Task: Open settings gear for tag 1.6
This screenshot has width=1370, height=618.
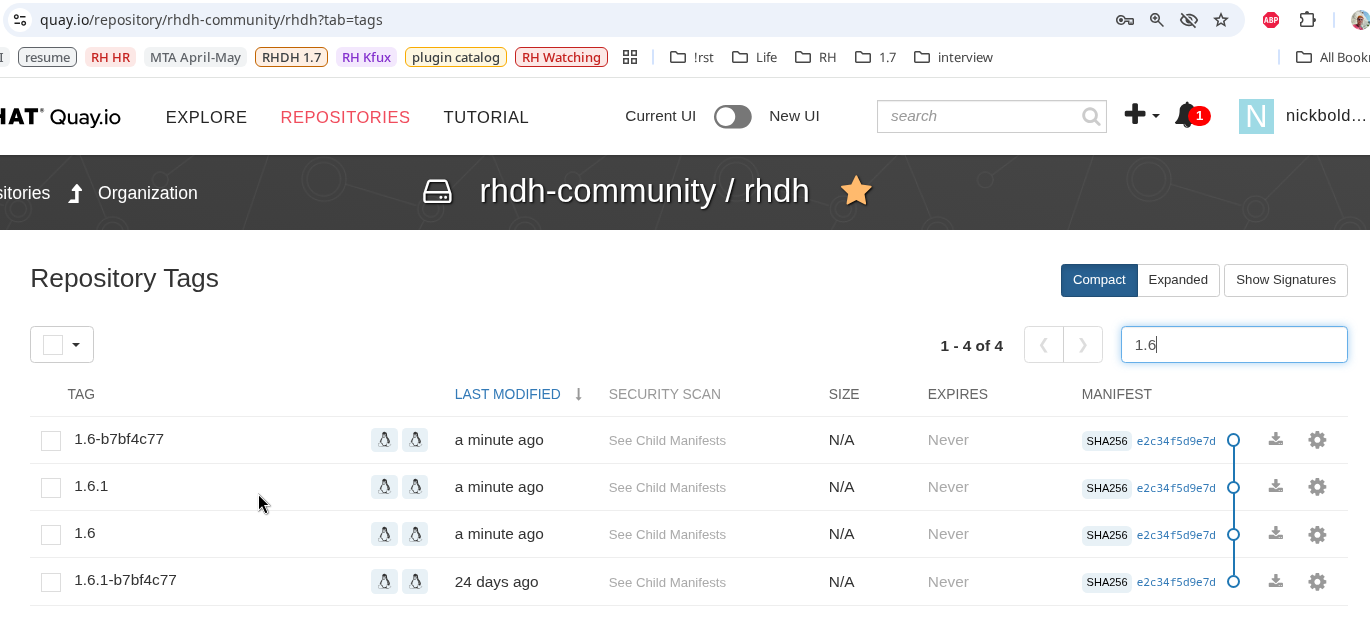Action: tap(1317, 534)
